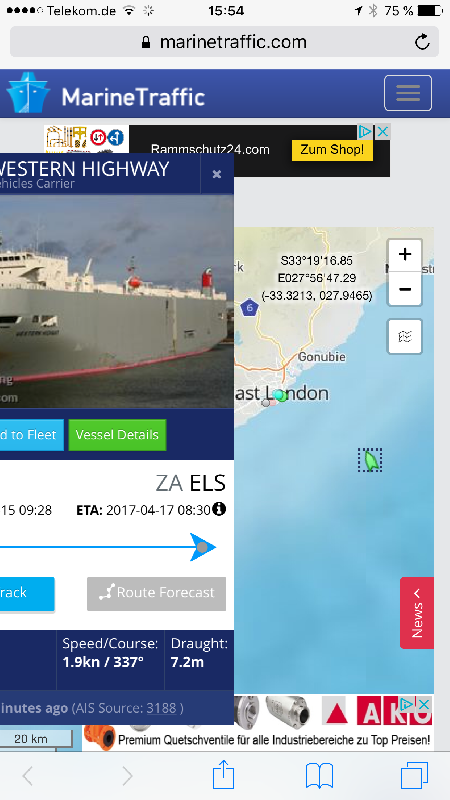Click the voyage progress marker dot
Image resolution: width=450 pixels, height=800 pixels.
(203, 547)
